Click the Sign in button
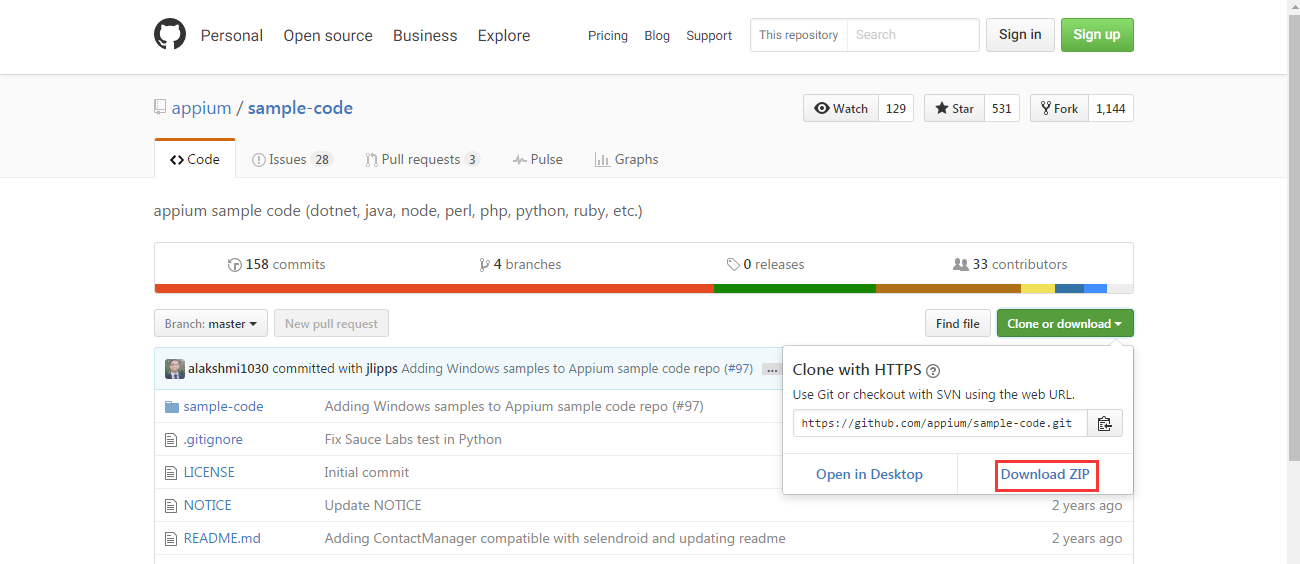1300x564 pixels. coord(1020,35)
